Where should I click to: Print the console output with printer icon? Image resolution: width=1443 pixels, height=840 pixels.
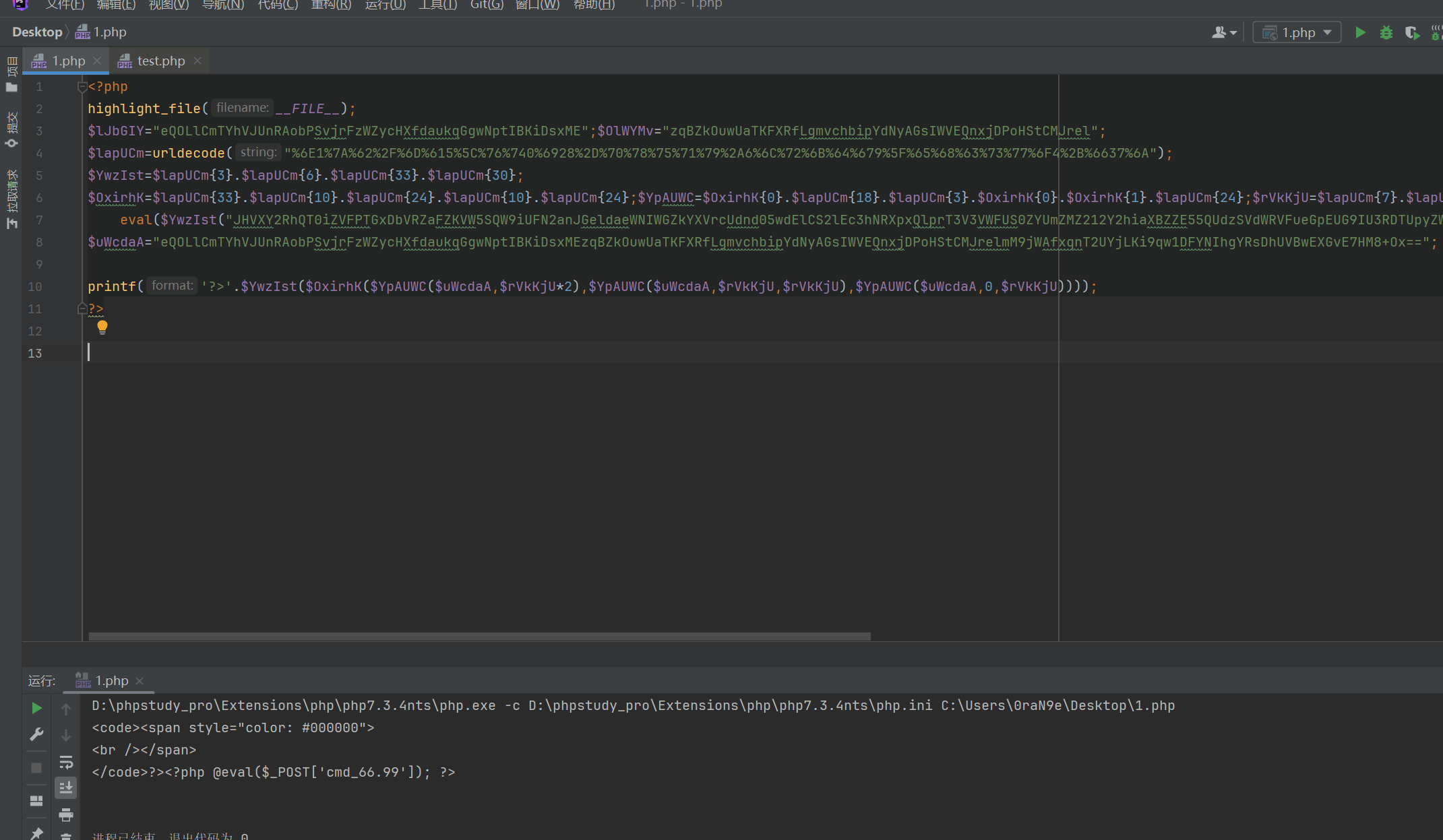[66, 815]
